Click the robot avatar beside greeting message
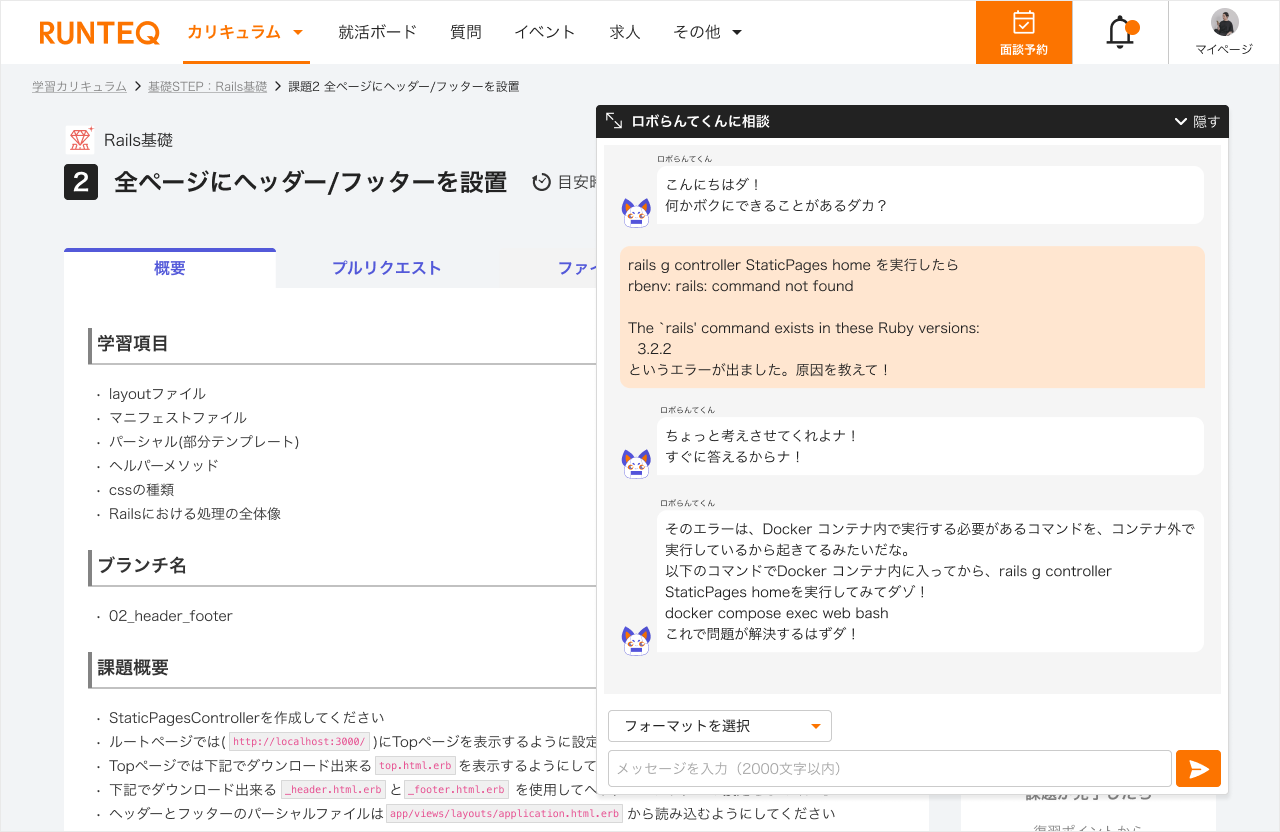The height and width of the screenshot is (832, 1280). 636,211
